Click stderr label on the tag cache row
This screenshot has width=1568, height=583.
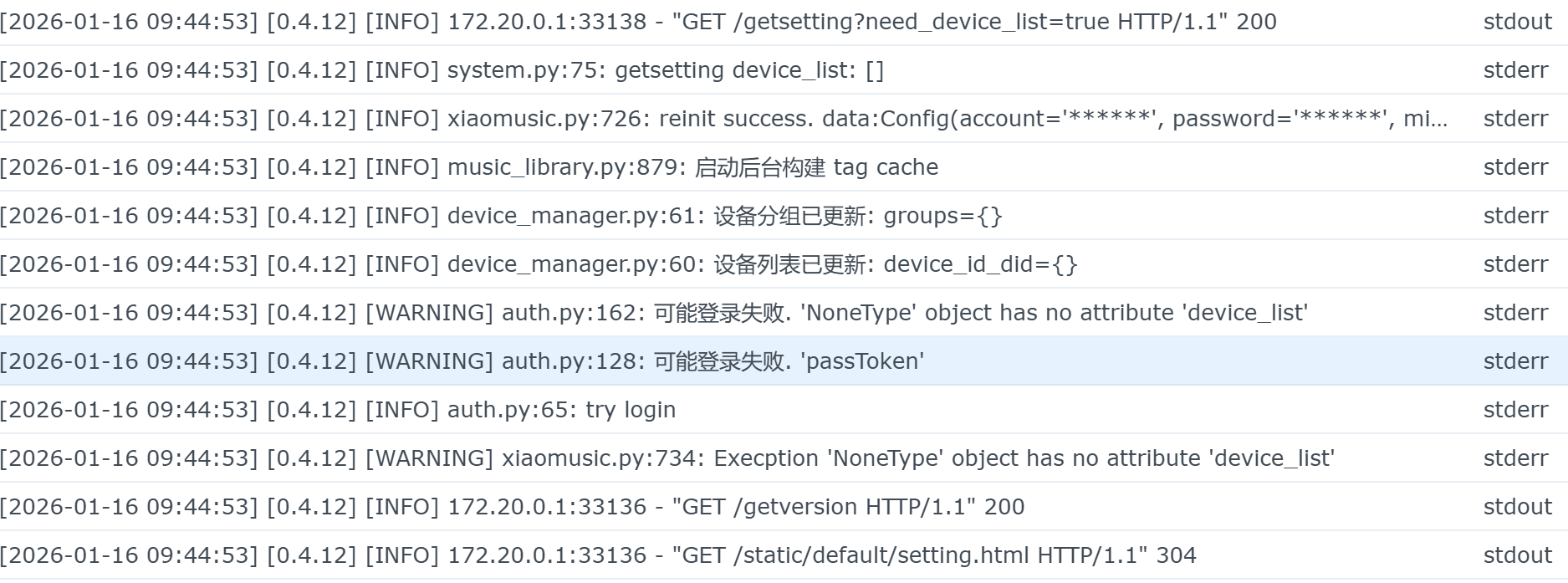coord(1515,167)
